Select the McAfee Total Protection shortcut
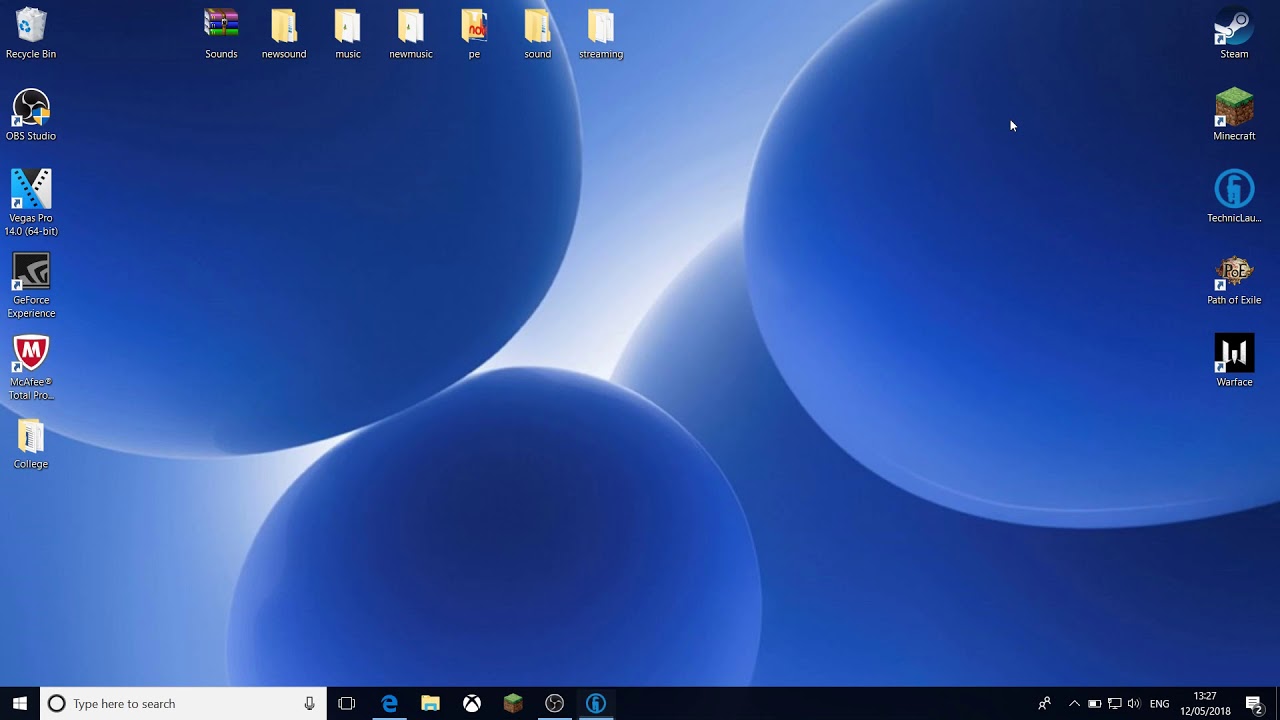The image size is (1280, 720). [31, 367]
